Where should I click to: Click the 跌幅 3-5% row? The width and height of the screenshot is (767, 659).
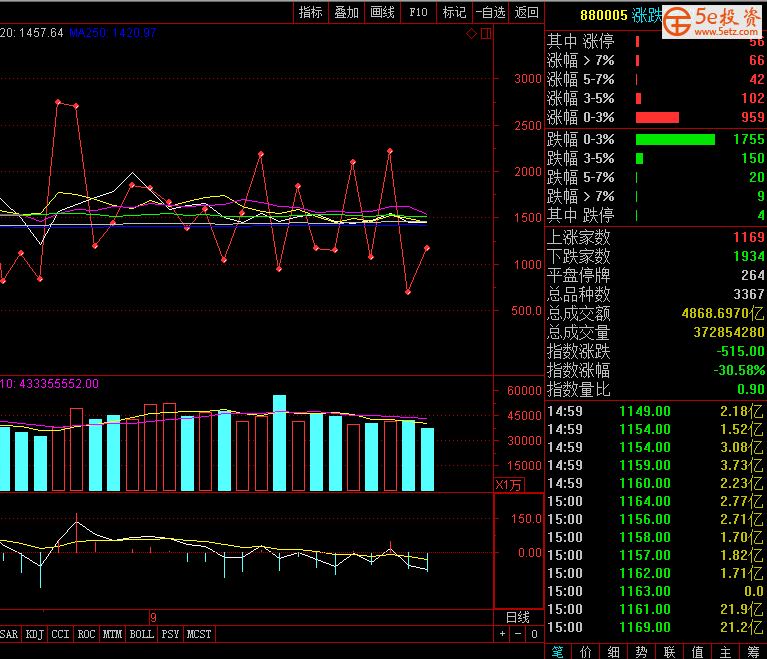(x=655, y=159)
